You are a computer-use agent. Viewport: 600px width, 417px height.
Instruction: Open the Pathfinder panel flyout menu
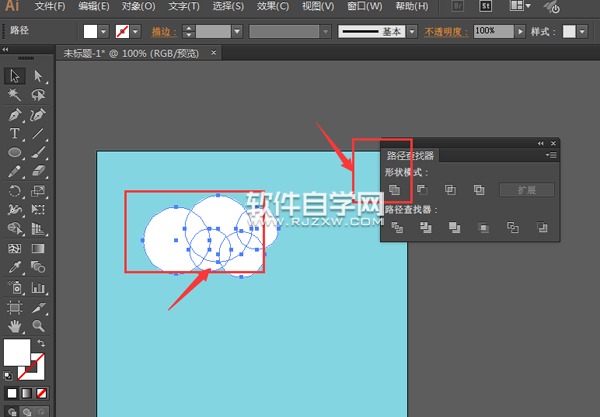551,155
